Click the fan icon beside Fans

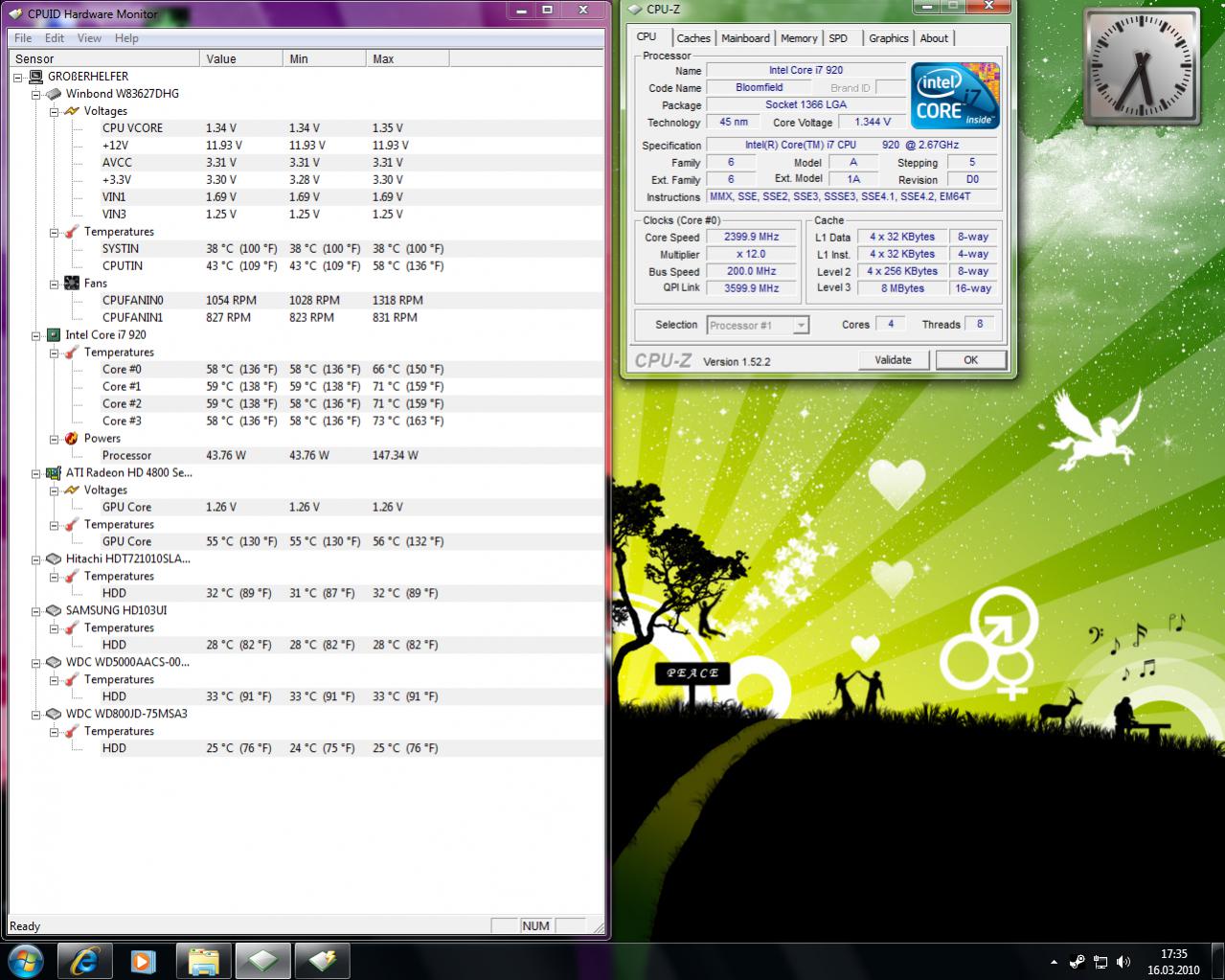pos(72,284)
